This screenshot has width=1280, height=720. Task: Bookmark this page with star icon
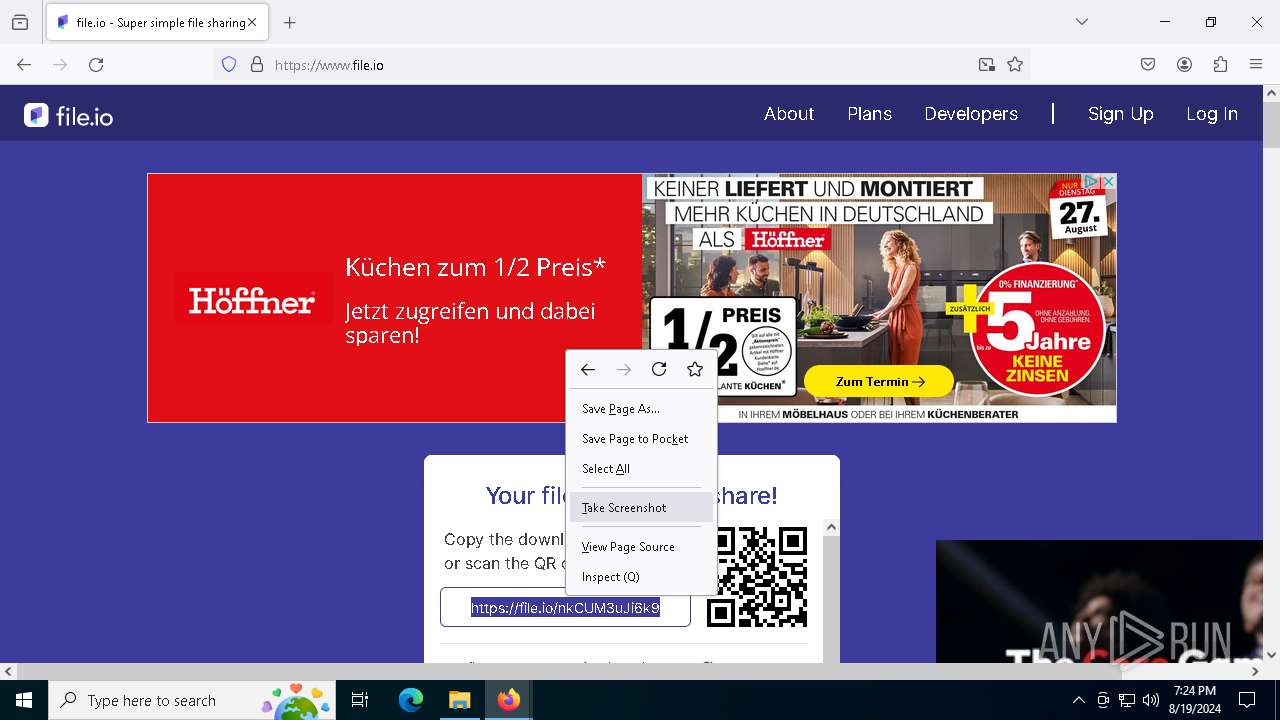[x=1015, y=65]
